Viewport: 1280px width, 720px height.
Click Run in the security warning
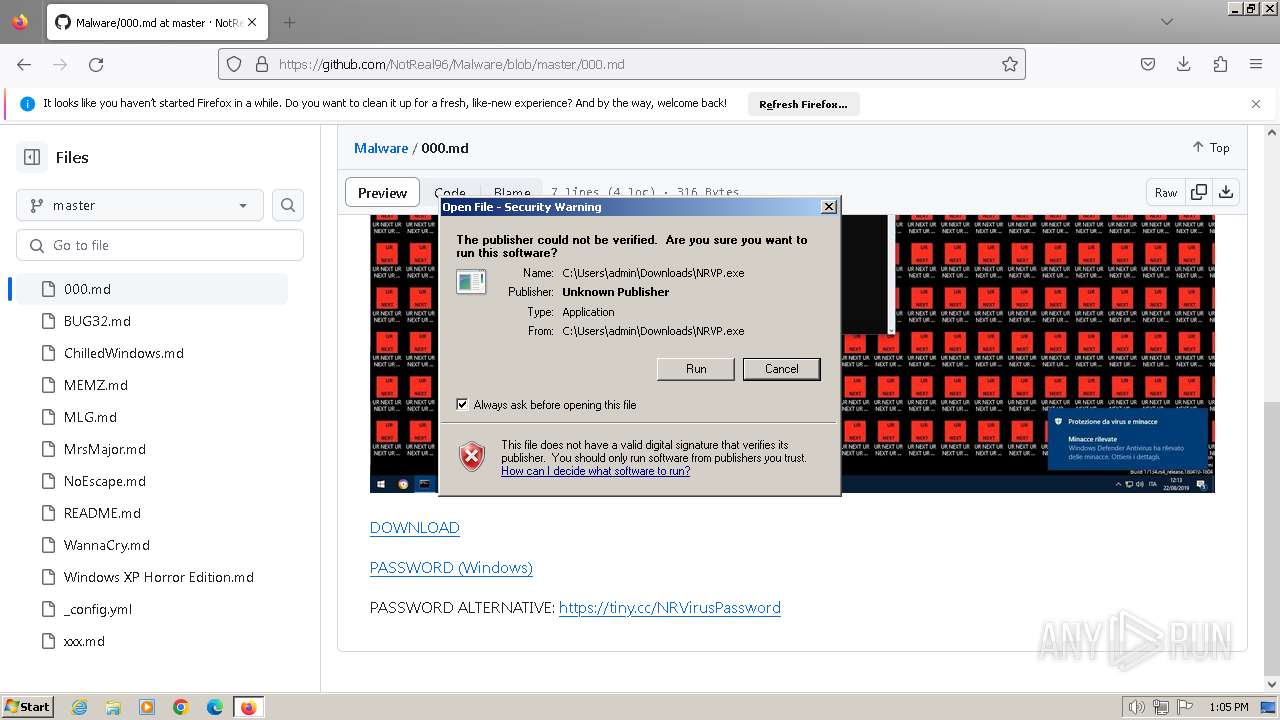tap(696, 369)
